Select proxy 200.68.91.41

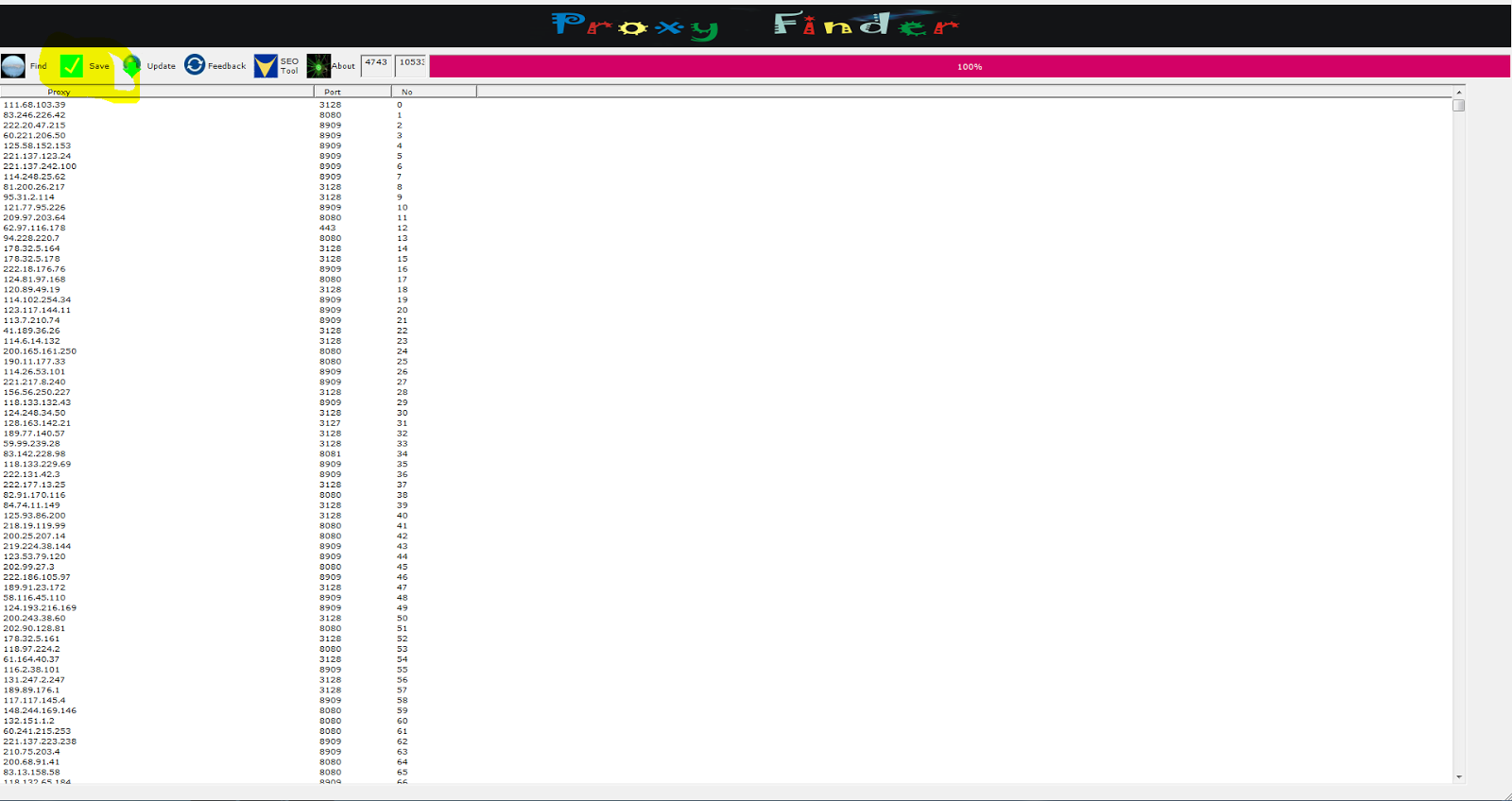pos(31,762)
